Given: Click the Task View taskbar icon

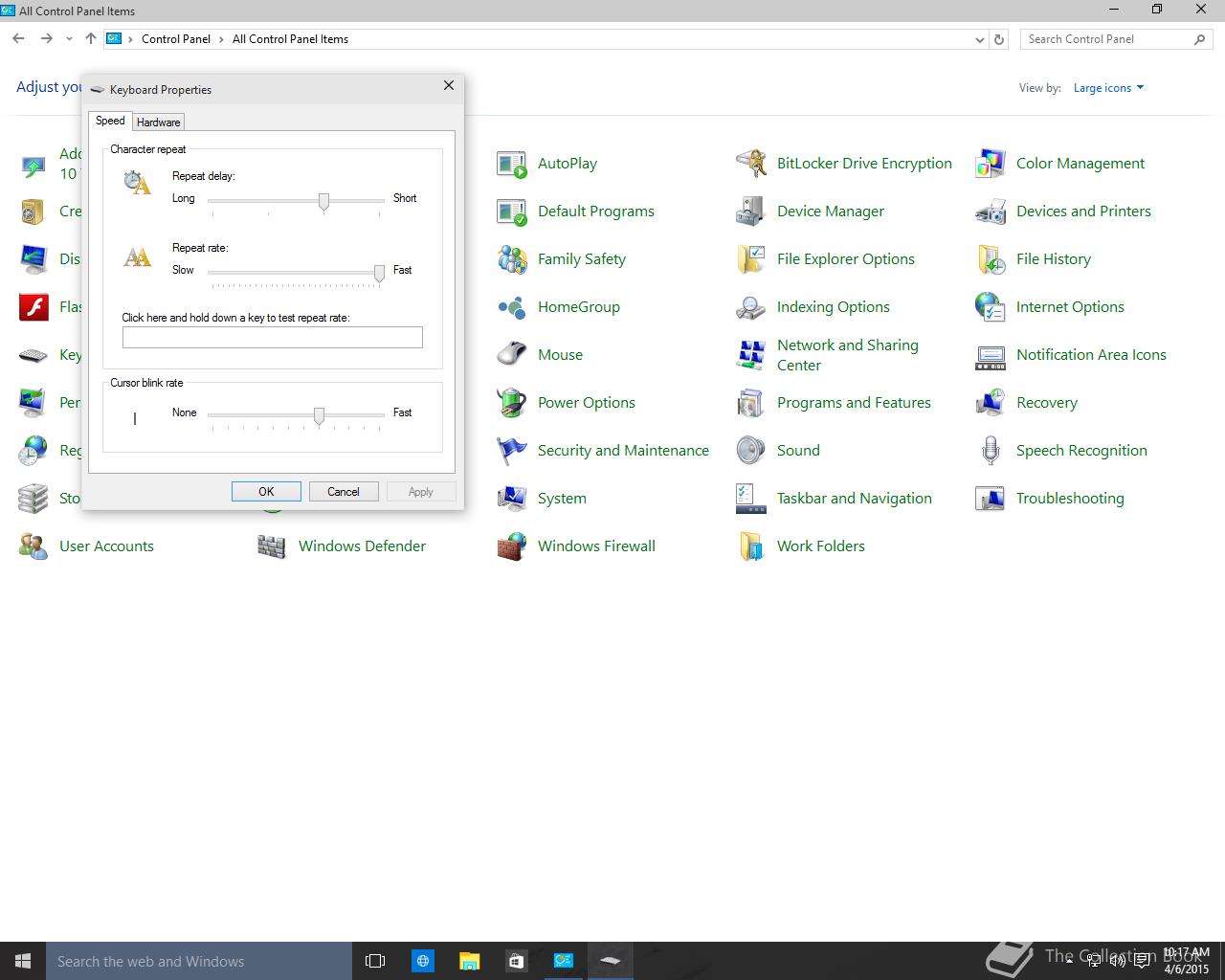Looking at the screenshot, I should (x=375, y=961).
